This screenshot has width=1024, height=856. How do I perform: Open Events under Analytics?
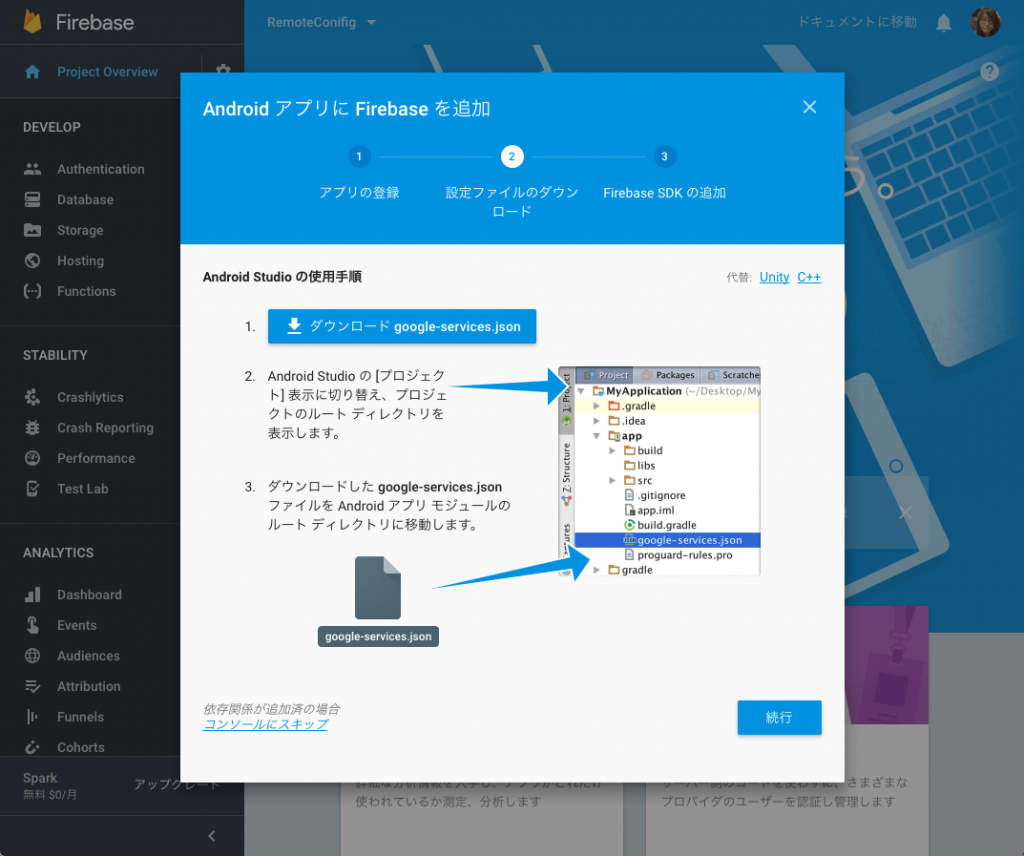click(x=77, y=625)
